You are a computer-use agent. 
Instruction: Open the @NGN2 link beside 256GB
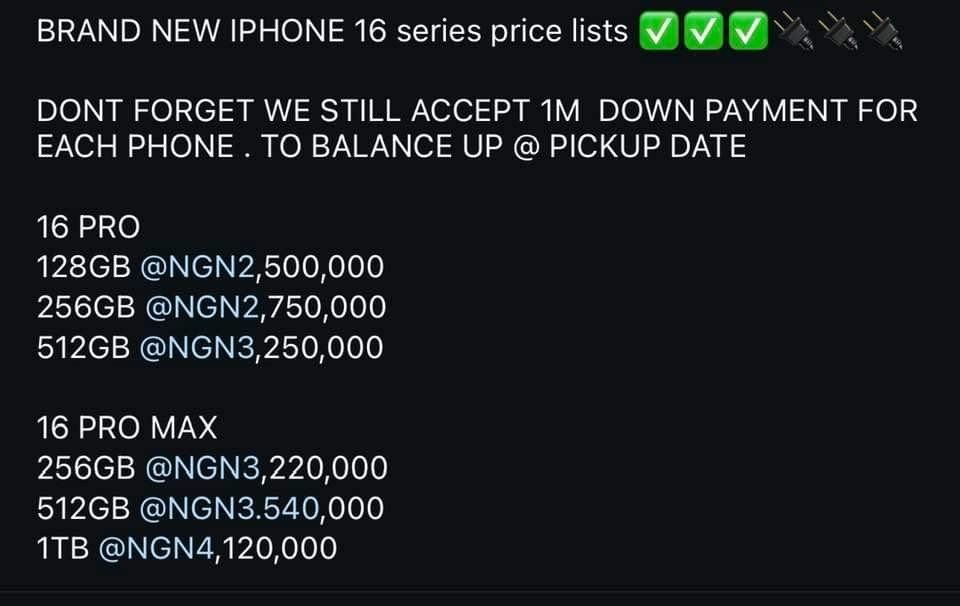(203, 307)
